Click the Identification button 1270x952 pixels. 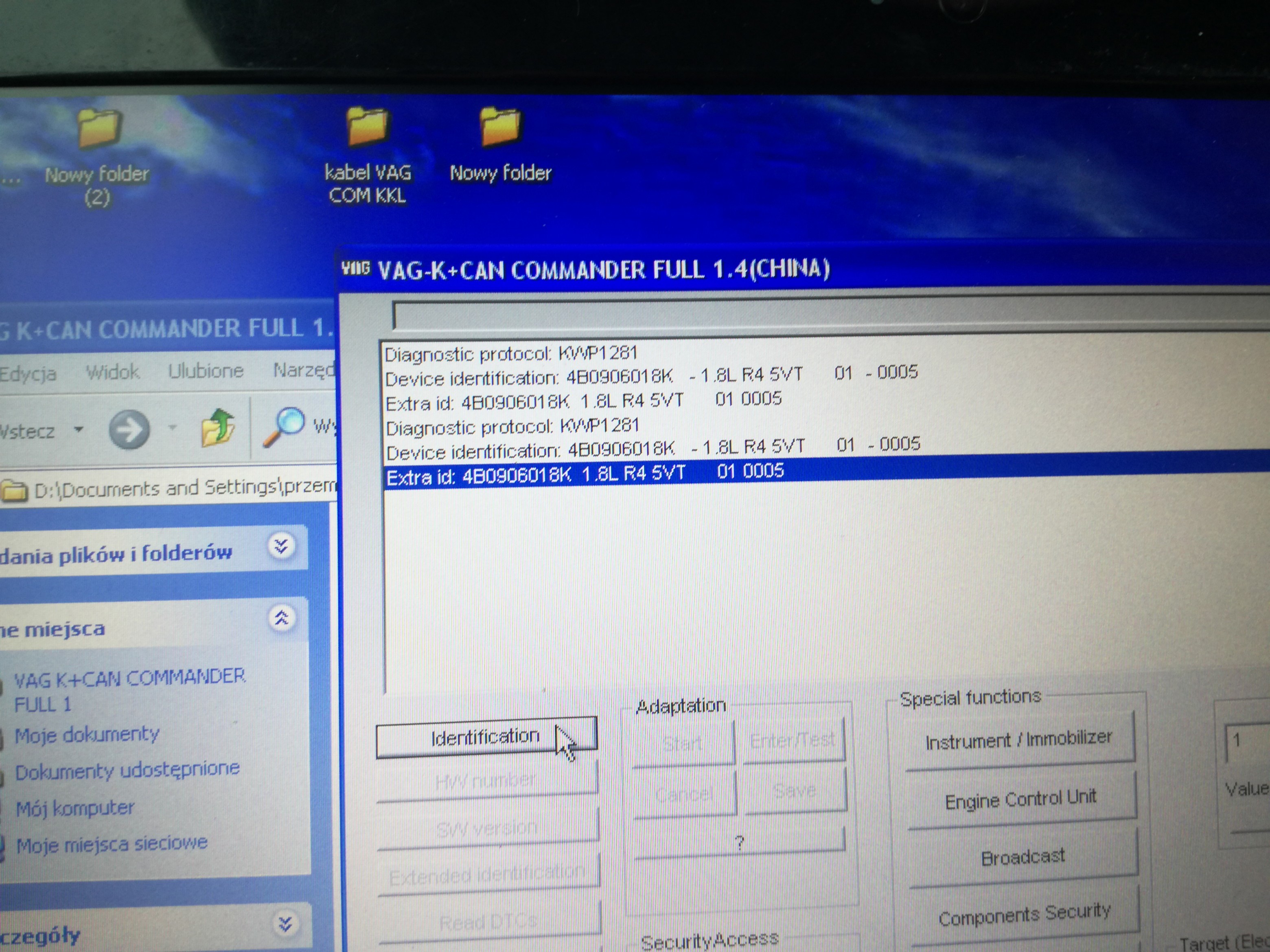coord(486,737)
